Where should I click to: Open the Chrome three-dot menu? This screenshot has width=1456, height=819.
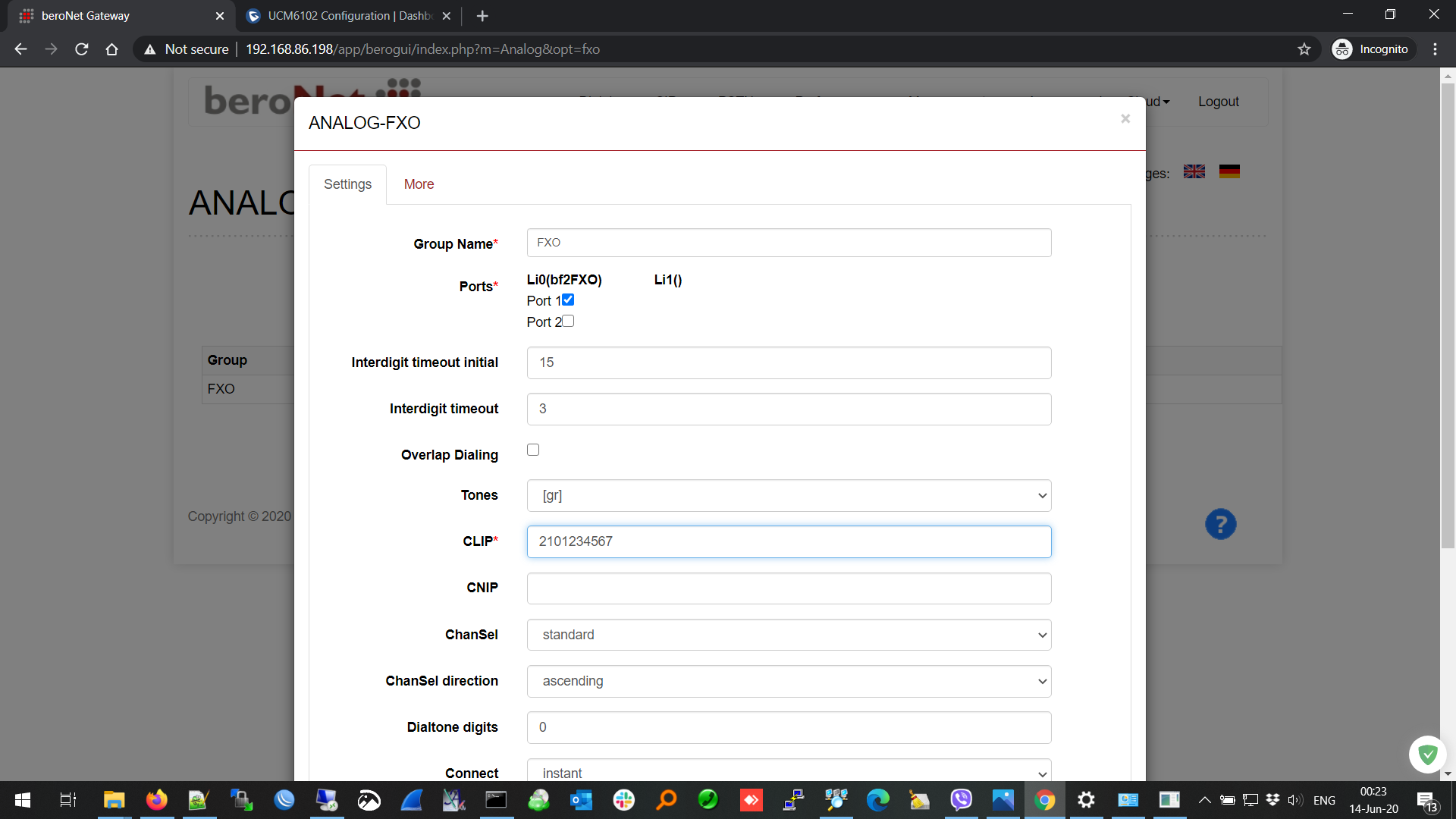point(1435,49)
